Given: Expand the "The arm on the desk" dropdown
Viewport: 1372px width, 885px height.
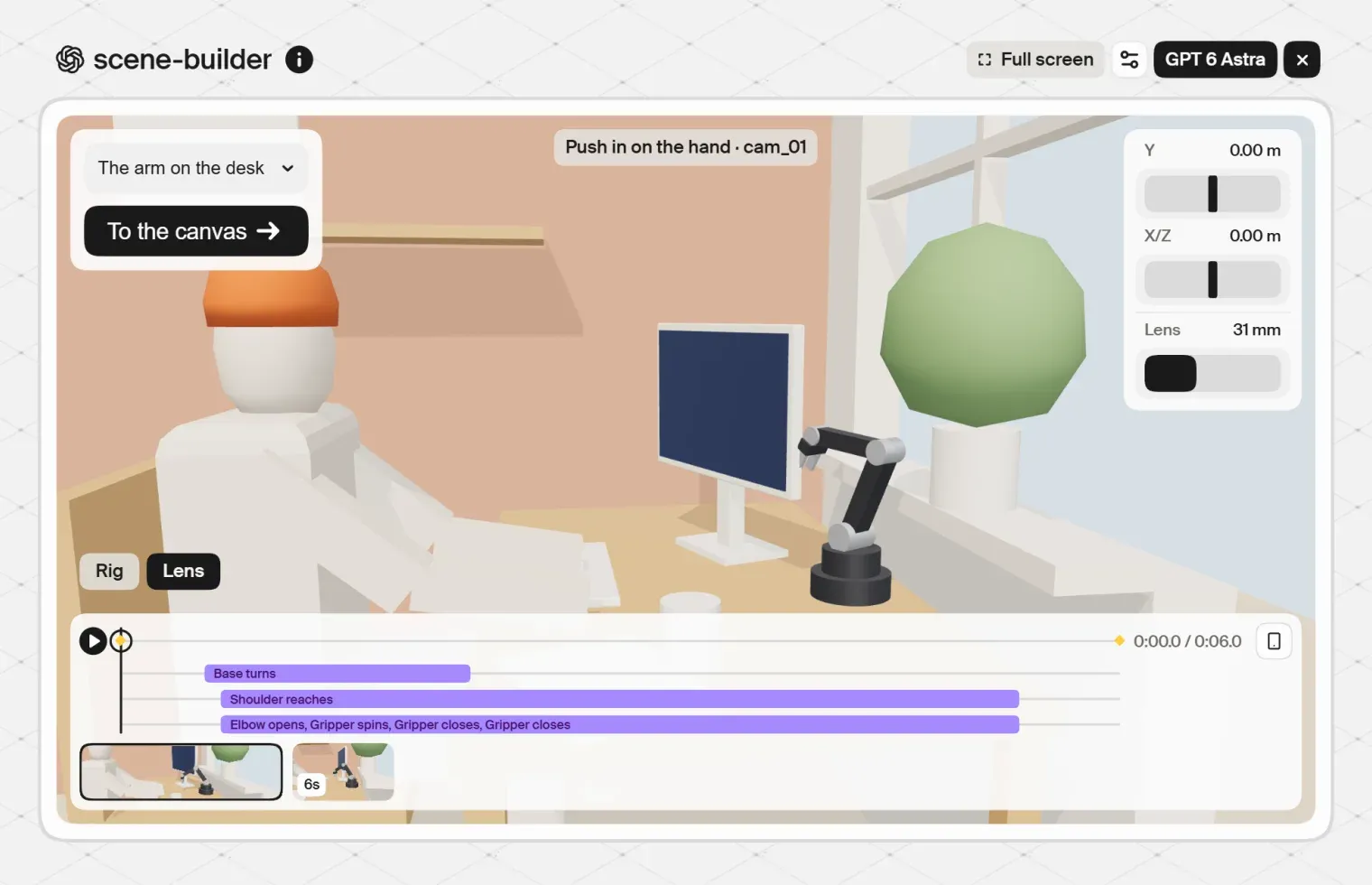Looking at the screenshot, I should click(x=196, y=168).
